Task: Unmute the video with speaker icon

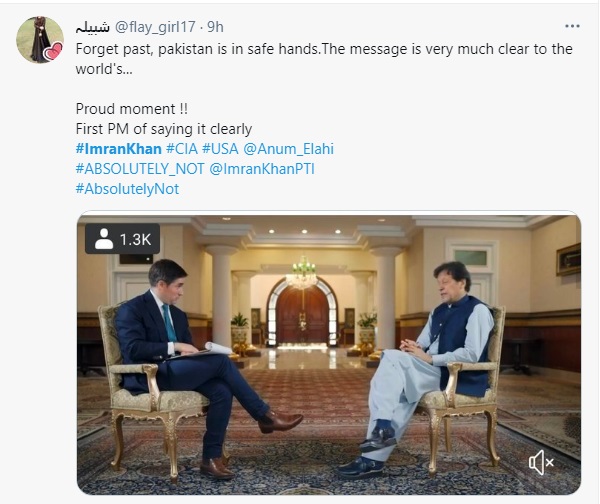Action: coord(541,461)
